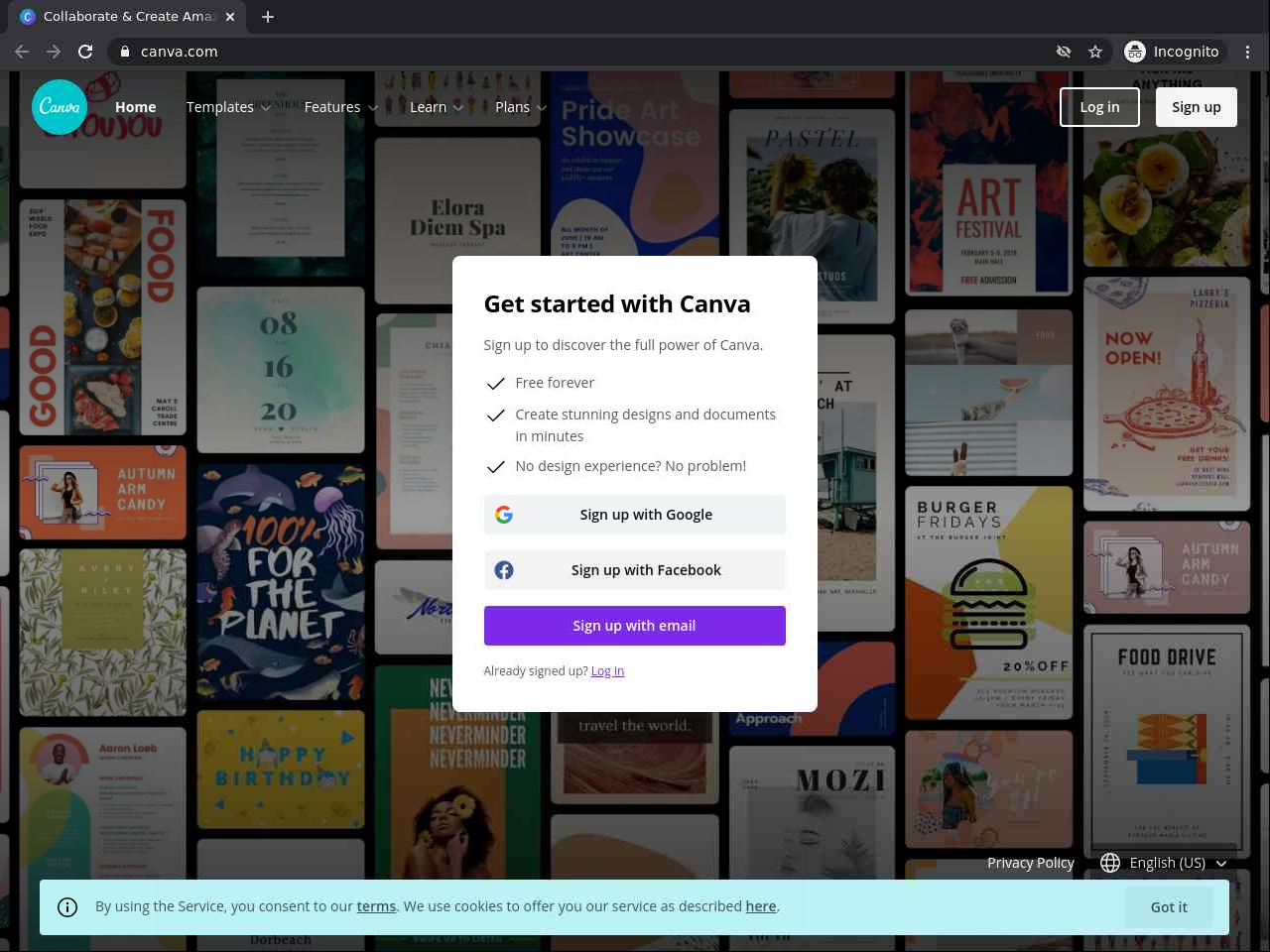
Task: Open the terms link in cookie notice
Action: click(x=376, y=906)
